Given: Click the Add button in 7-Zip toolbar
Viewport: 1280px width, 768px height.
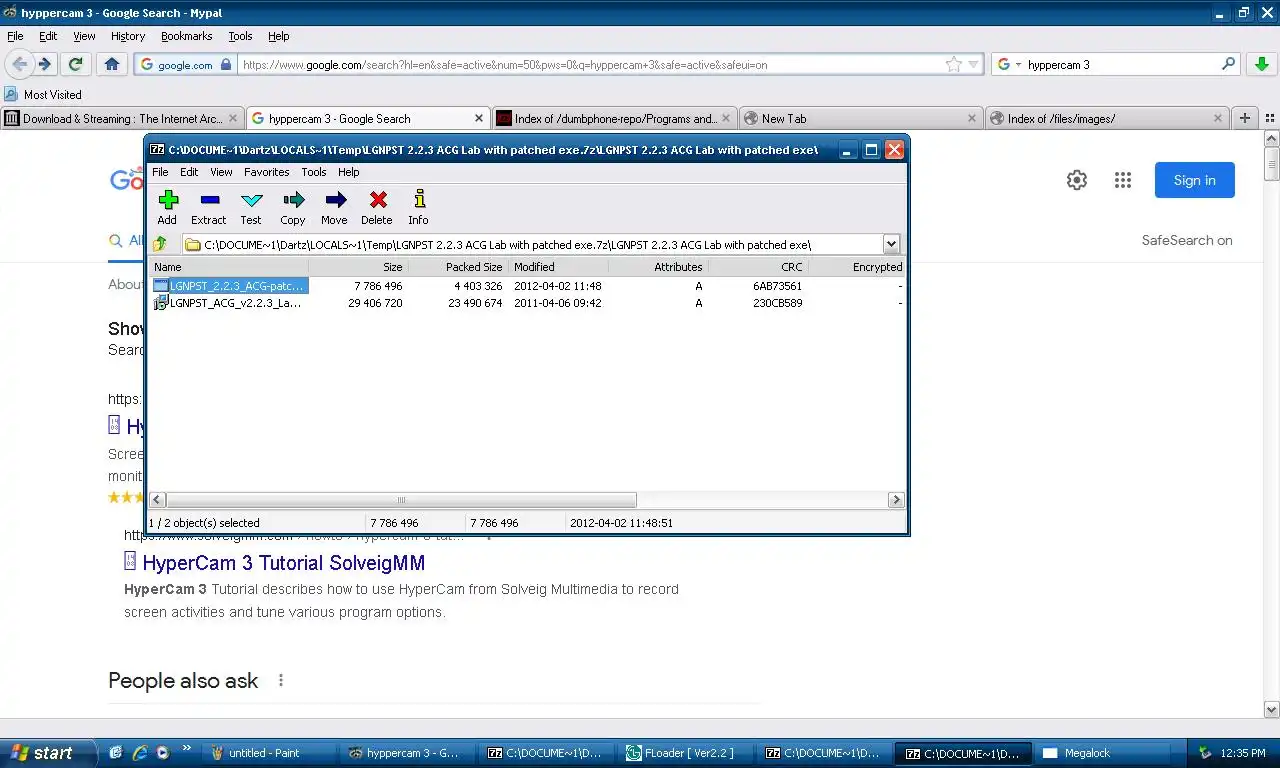Looking at the screenshot, I should [x=167, y=208].
